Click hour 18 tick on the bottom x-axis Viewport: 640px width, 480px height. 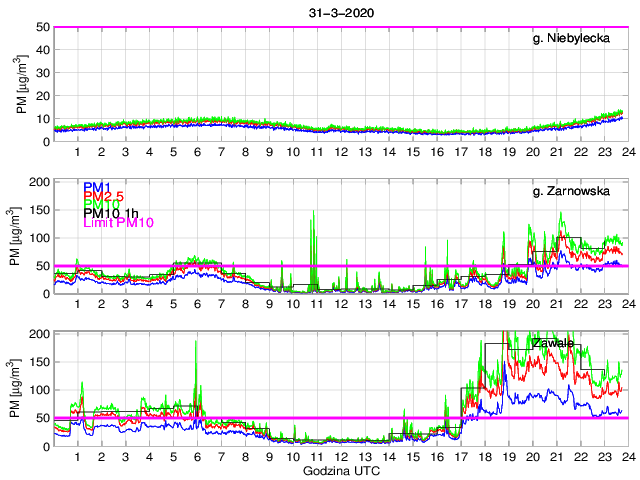[x=484, y=456]
